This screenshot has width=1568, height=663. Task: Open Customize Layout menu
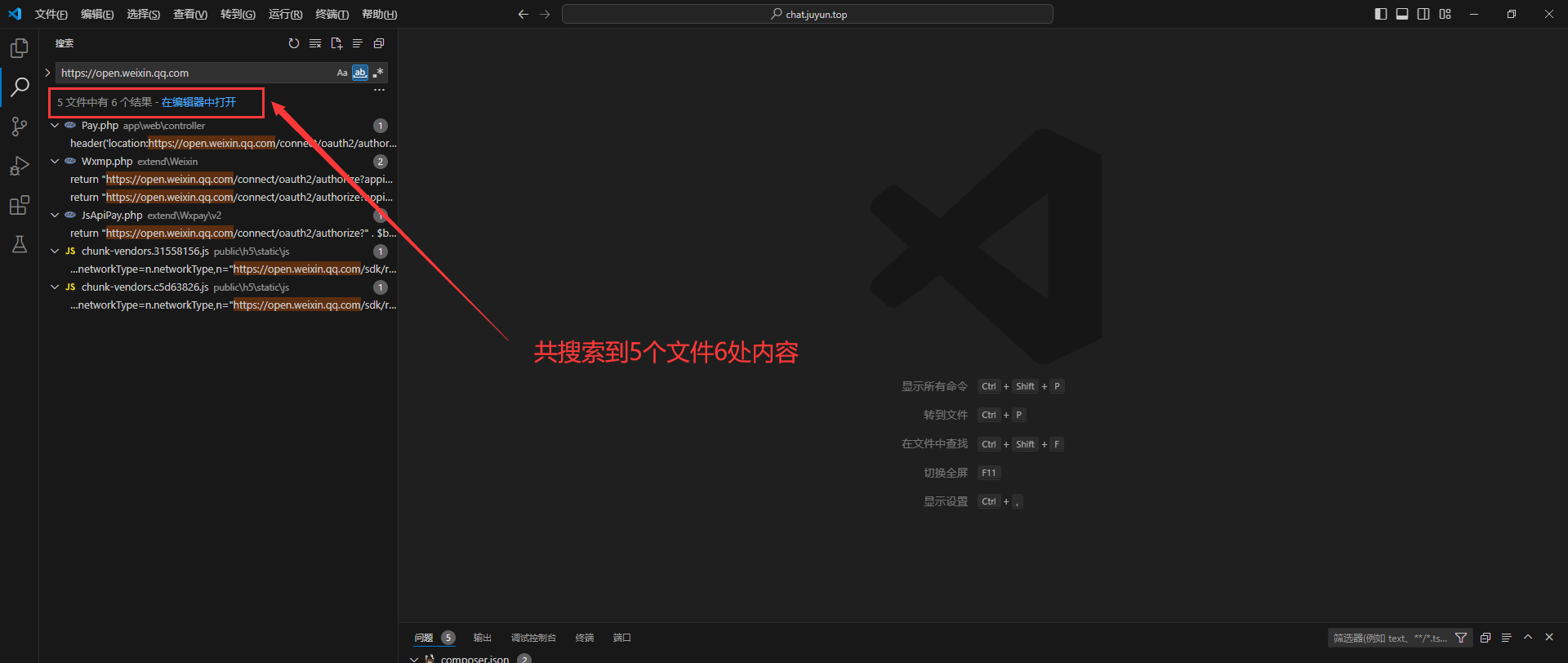point(1445,14)
